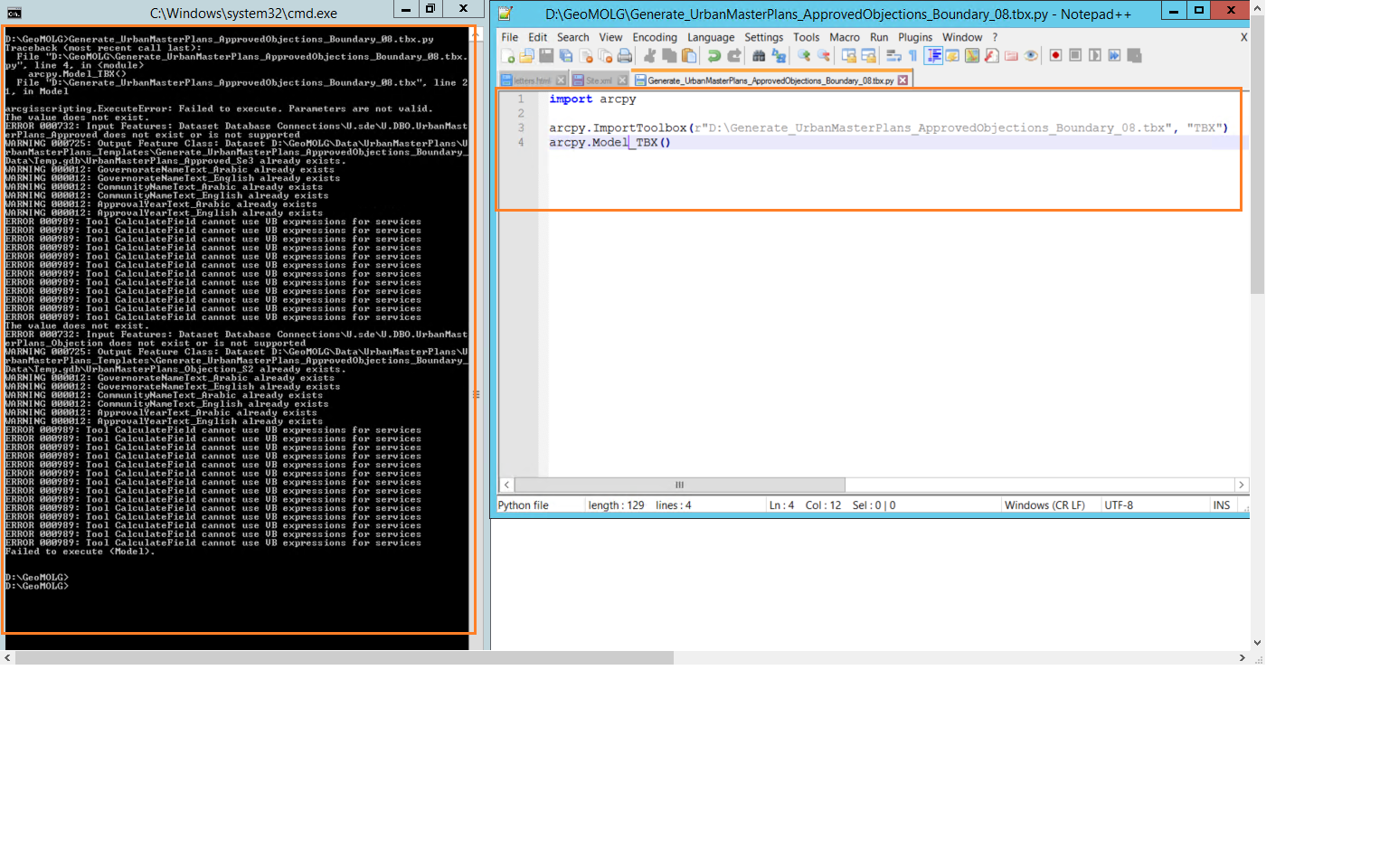
Task: Open the File menu in Notepad++
Action: pos(510,37)
